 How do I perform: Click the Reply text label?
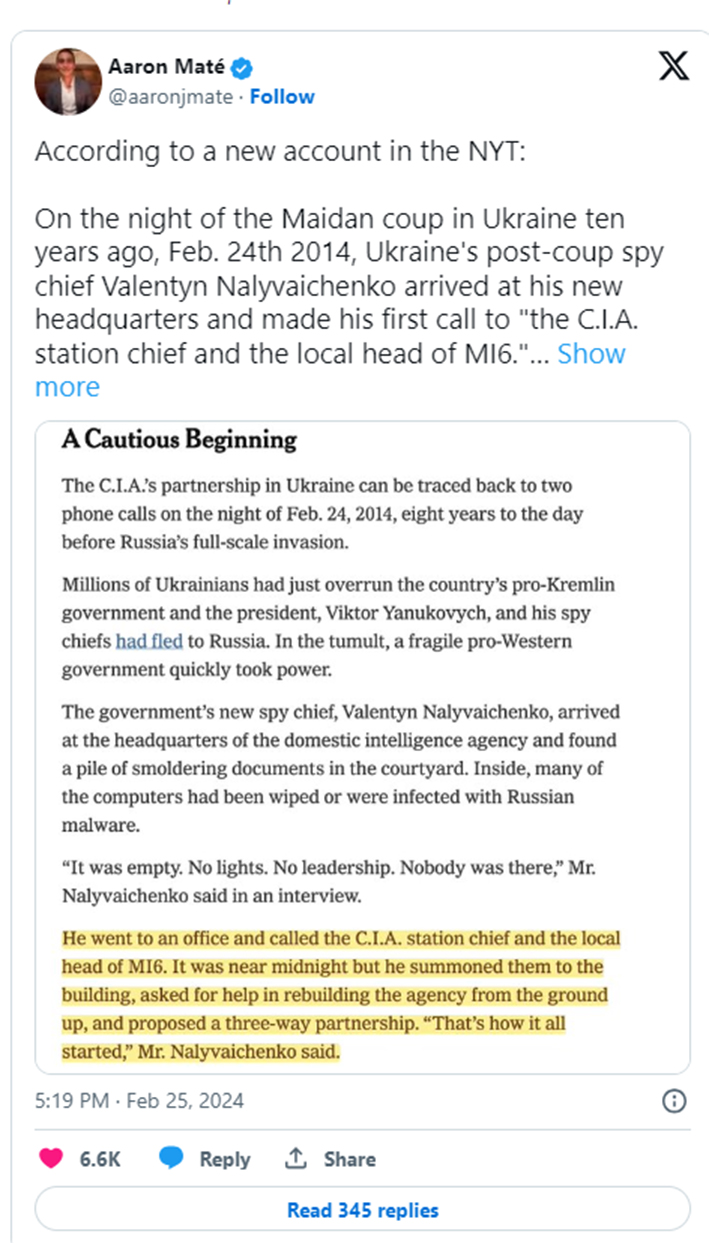coord(224,1159)
